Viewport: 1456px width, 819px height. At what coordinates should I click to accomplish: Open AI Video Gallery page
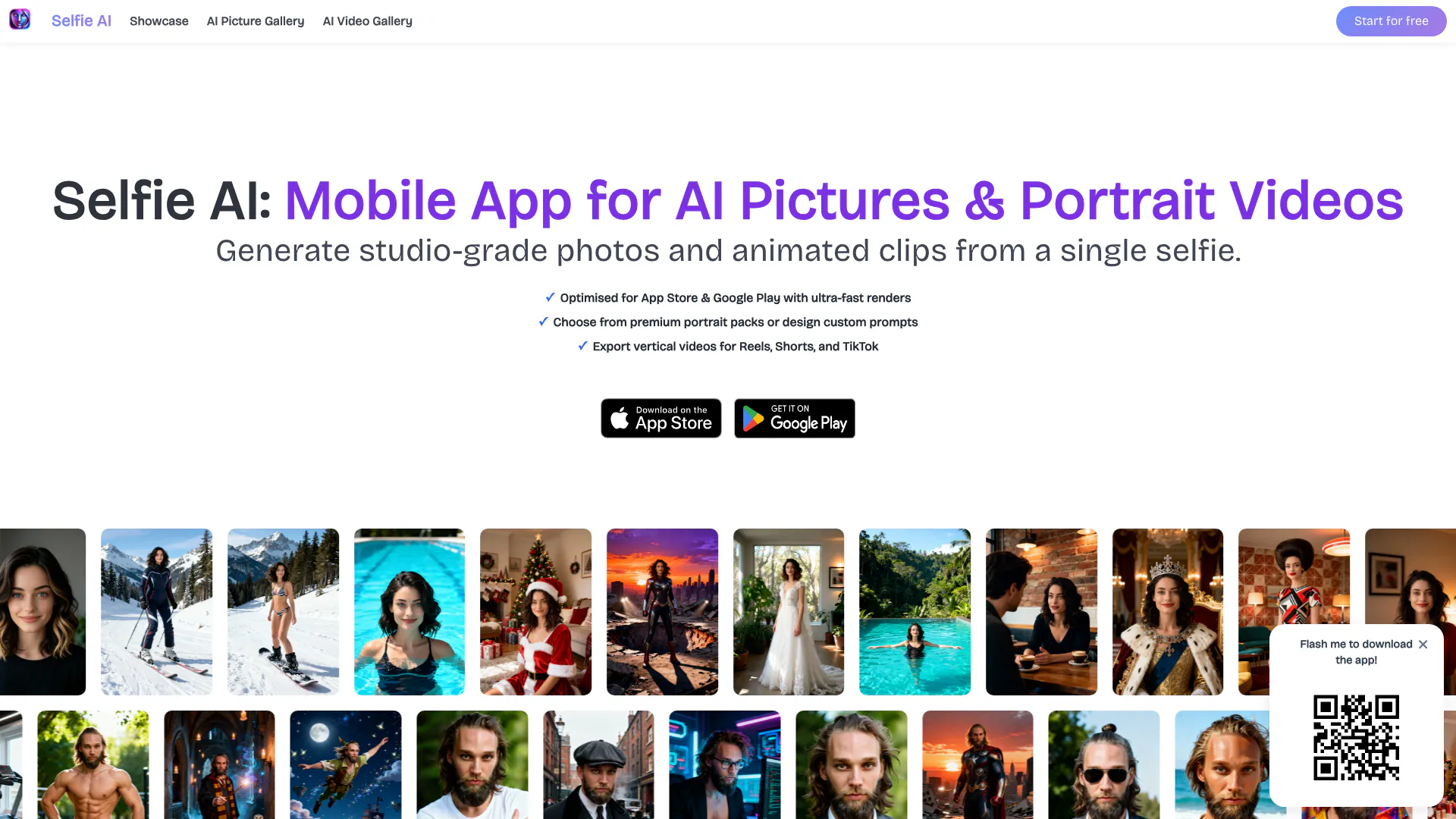pos(368,21)
